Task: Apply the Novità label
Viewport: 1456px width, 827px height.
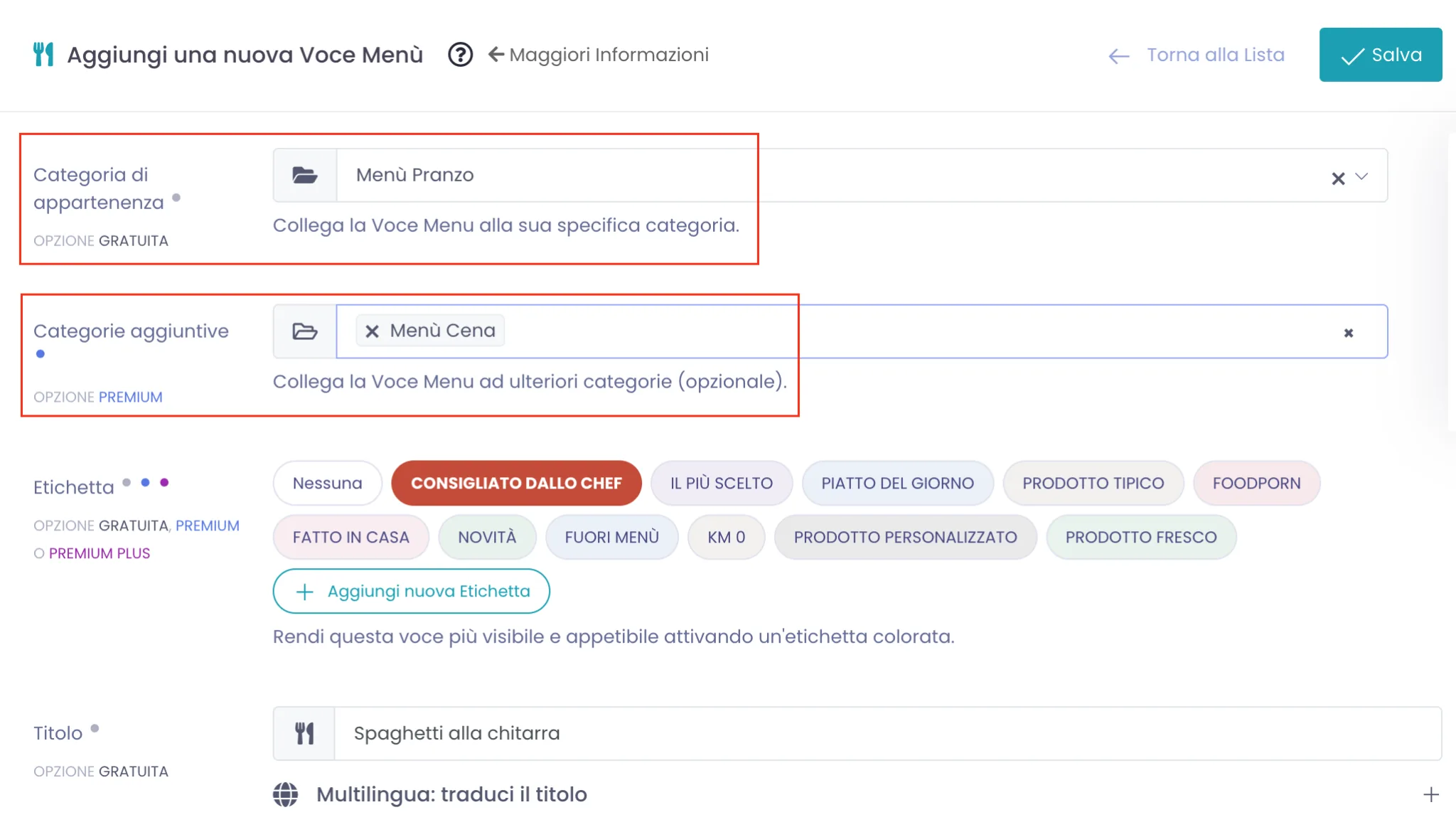Action: coord(487,538)
